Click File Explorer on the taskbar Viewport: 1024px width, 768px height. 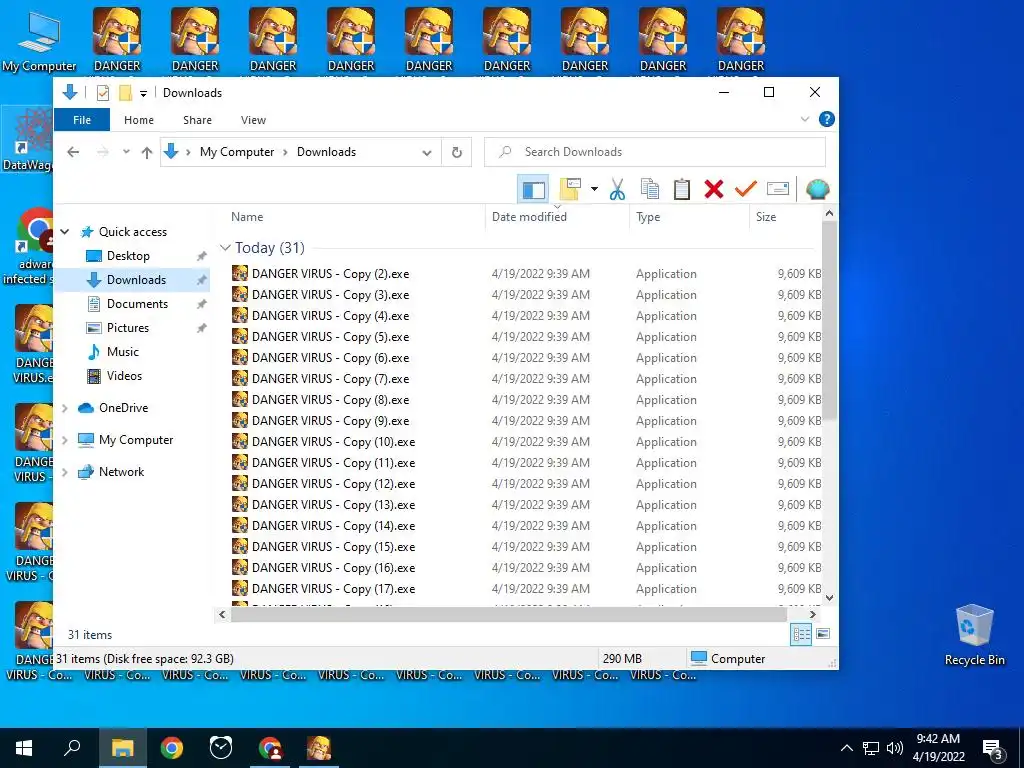[122, 748]
